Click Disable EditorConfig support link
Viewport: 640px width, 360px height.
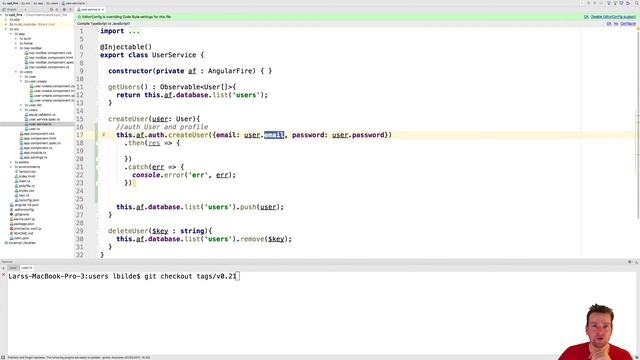pos(613,17)
